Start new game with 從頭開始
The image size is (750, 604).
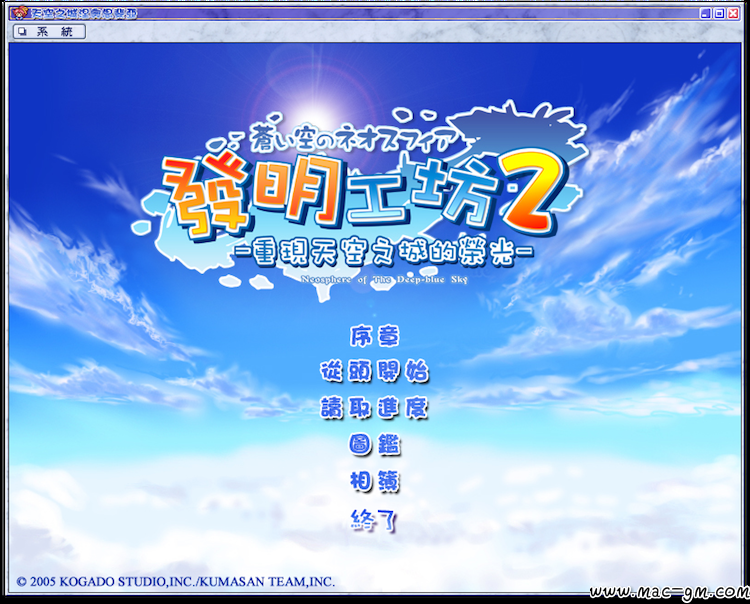coord(375,372)
